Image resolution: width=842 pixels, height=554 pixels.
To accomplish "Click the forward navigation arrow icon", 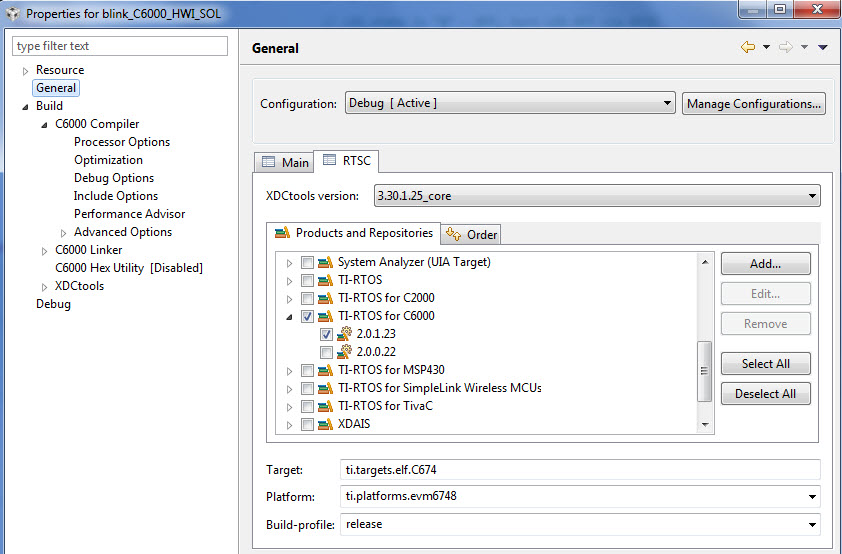I will 786,47.
